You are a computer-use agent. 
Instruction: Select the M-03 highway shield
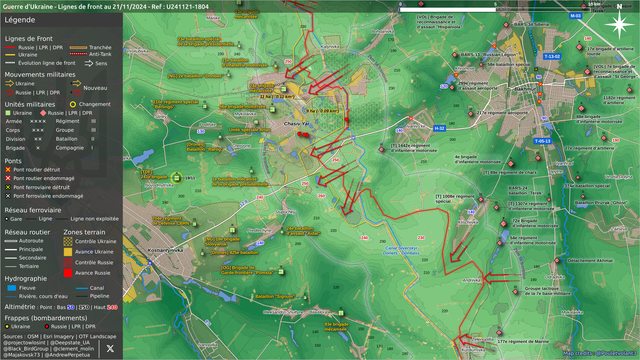(575, 16)
